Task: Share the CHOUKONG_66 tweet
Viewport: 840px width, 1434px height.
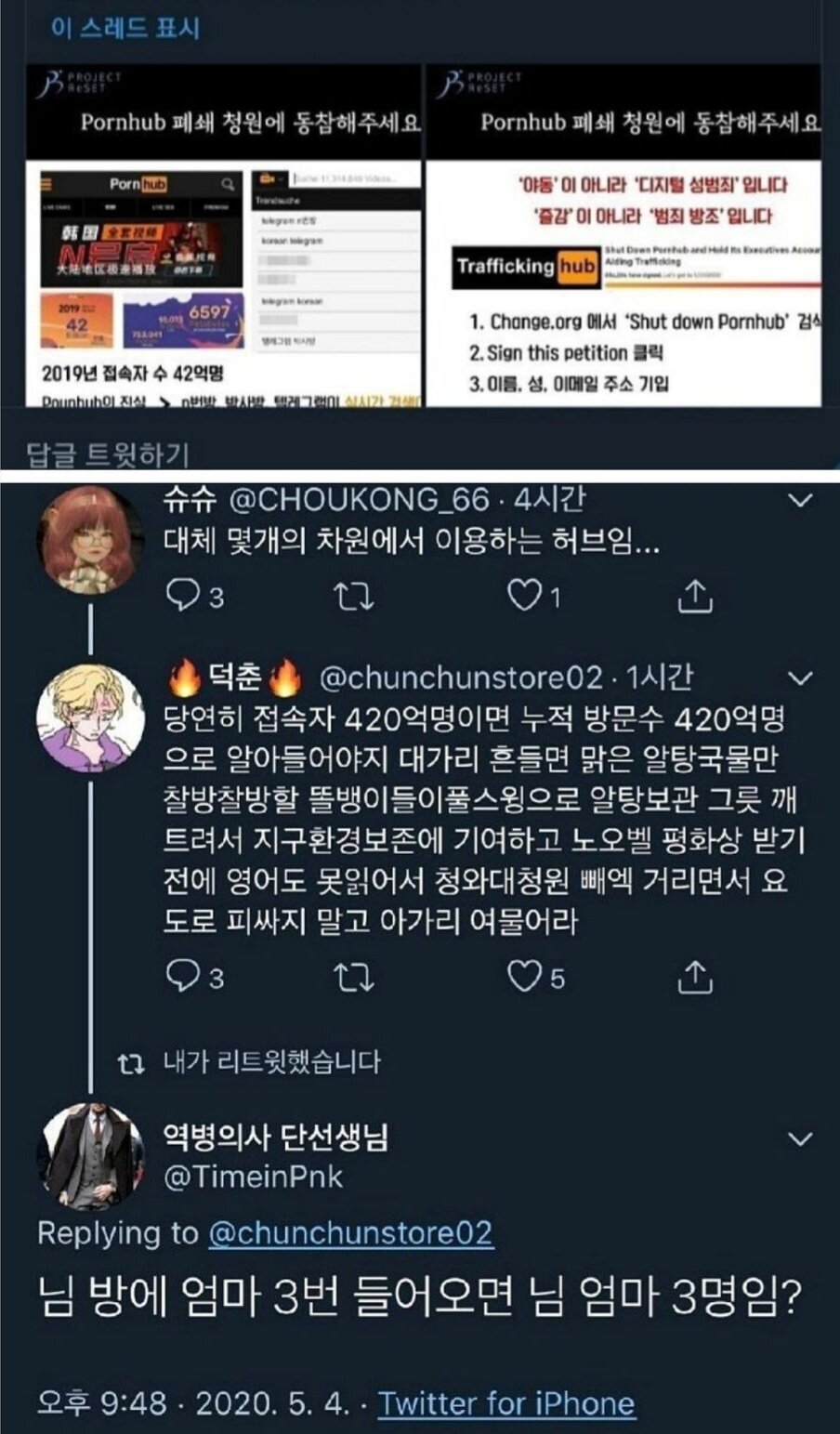Action: point(694,595)
